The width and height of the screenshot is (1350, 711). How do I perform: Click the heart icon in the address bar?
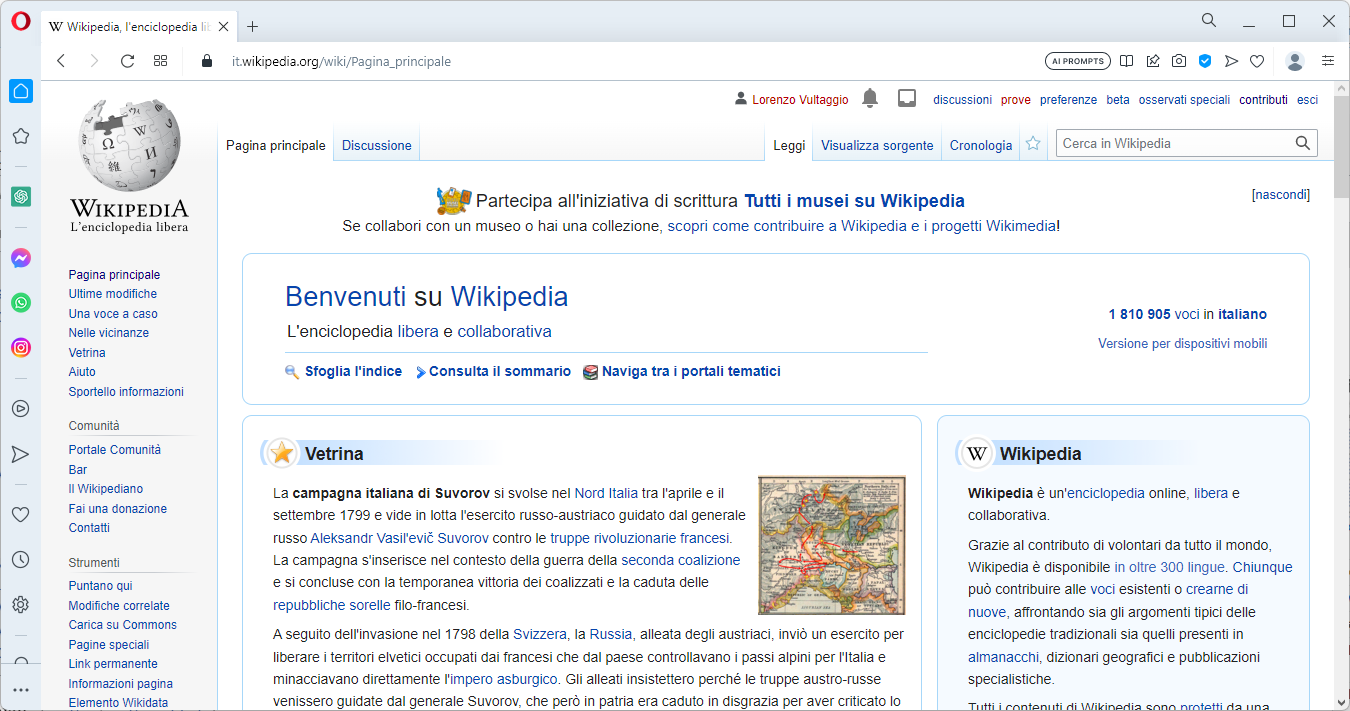pyautogui.click(x=1257, y=61)
